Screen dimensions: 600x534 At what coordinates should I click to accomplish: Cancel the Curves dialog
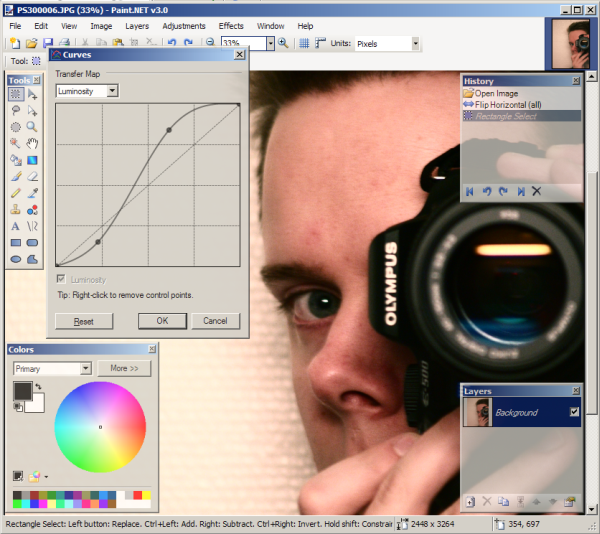pyautogui.click(x=215, y=321)
